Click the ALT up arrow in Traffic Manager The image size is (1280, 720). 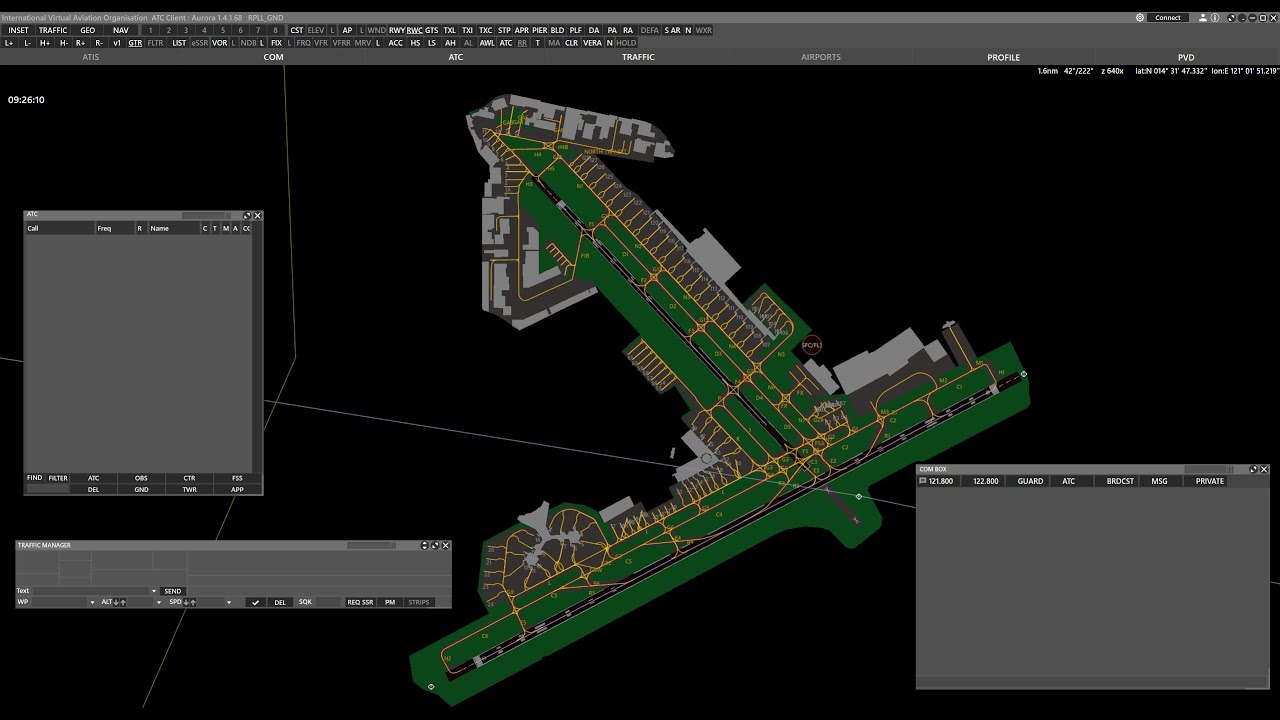click(123, 603)
